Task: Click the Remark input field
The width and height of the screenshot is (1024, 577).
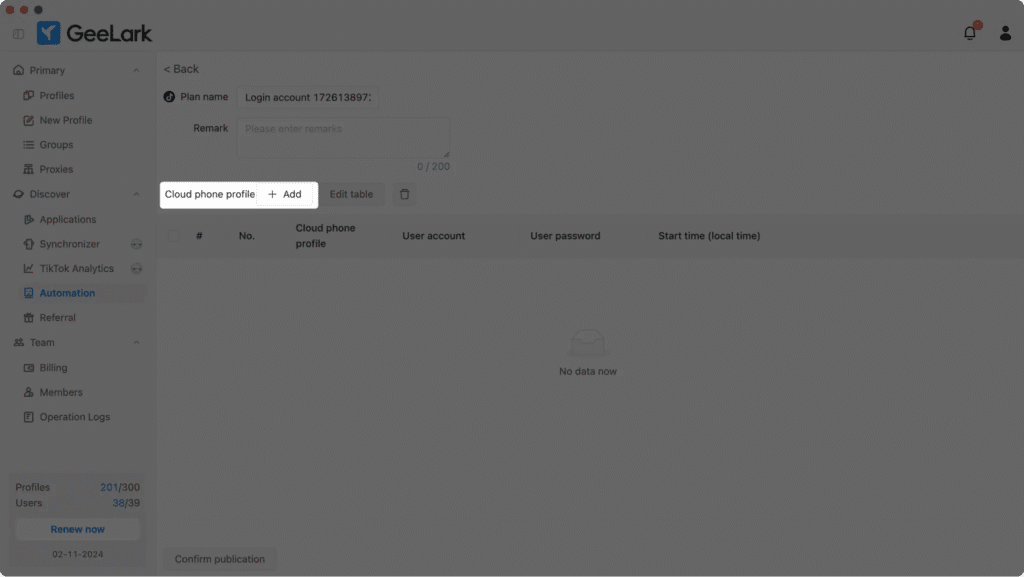Action: pos(343,135)
